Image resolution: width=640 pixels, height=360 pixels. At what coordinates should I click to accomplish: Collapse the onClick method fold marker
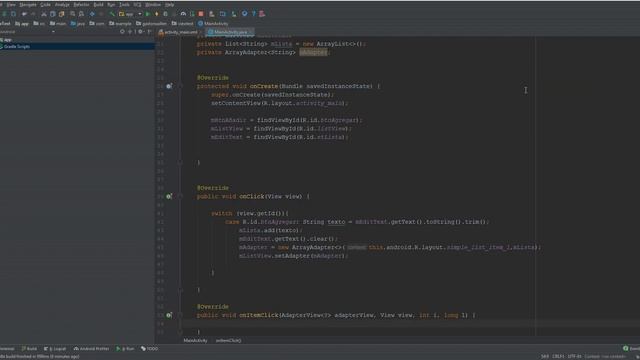[180, 196]
